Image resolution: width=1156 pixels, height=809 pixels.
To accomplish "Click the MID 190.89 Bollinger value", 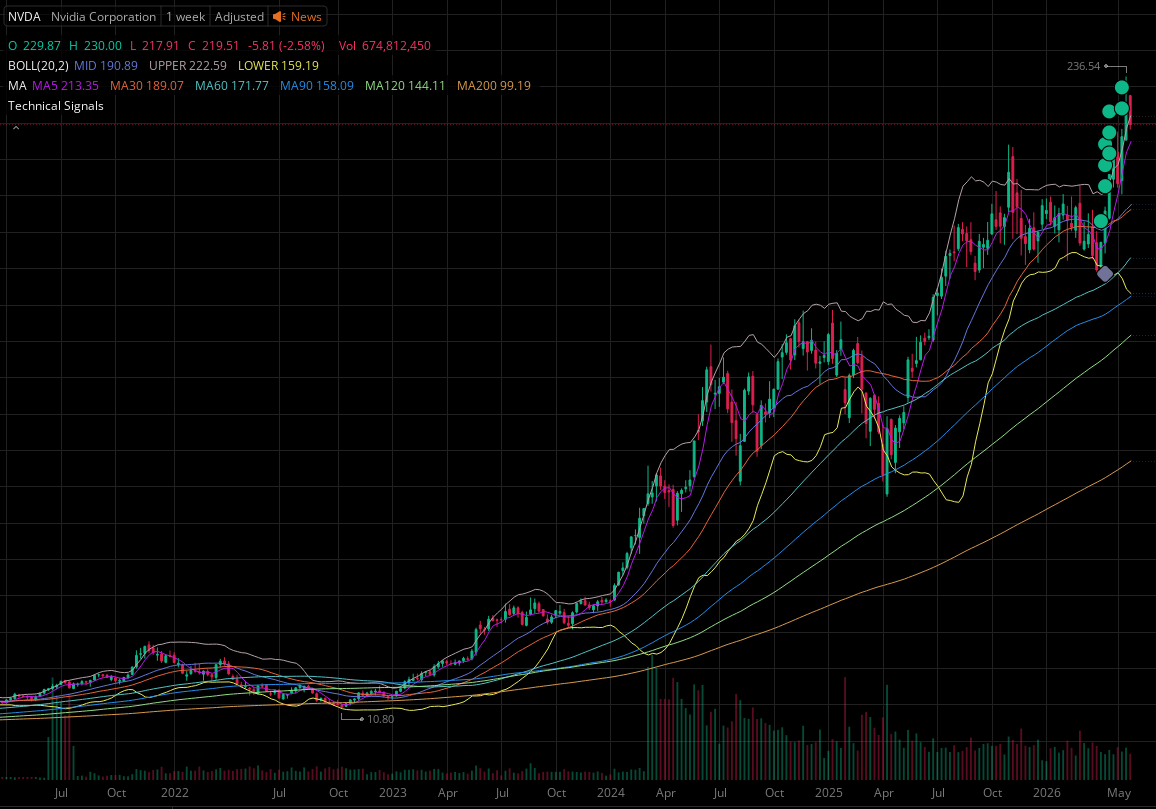I will tap(105, 66).
